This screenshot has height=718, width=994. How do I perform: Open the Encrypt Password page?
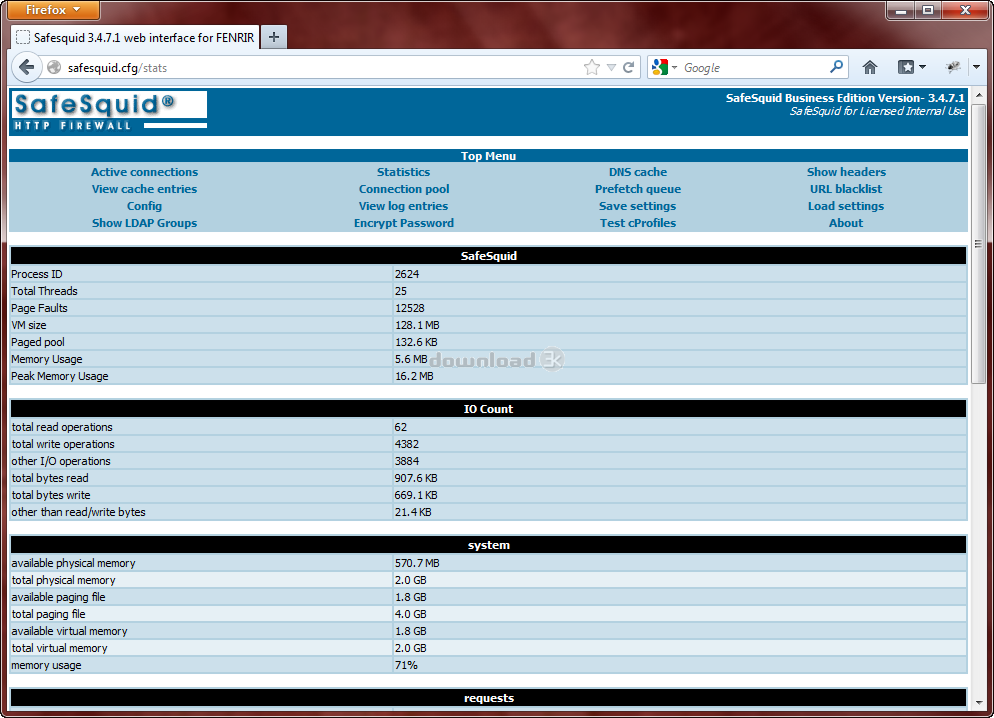404,223
